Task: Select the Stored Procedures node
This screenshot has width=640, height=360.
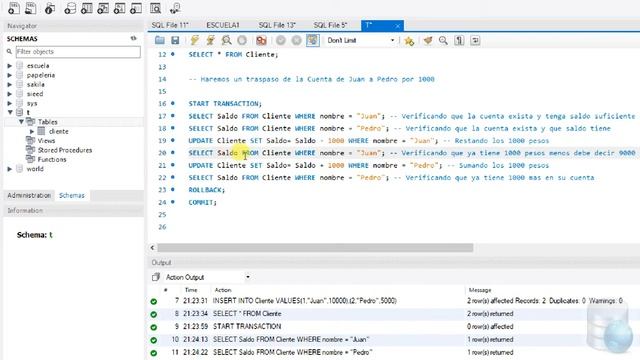Action: (x=64, y=150)
